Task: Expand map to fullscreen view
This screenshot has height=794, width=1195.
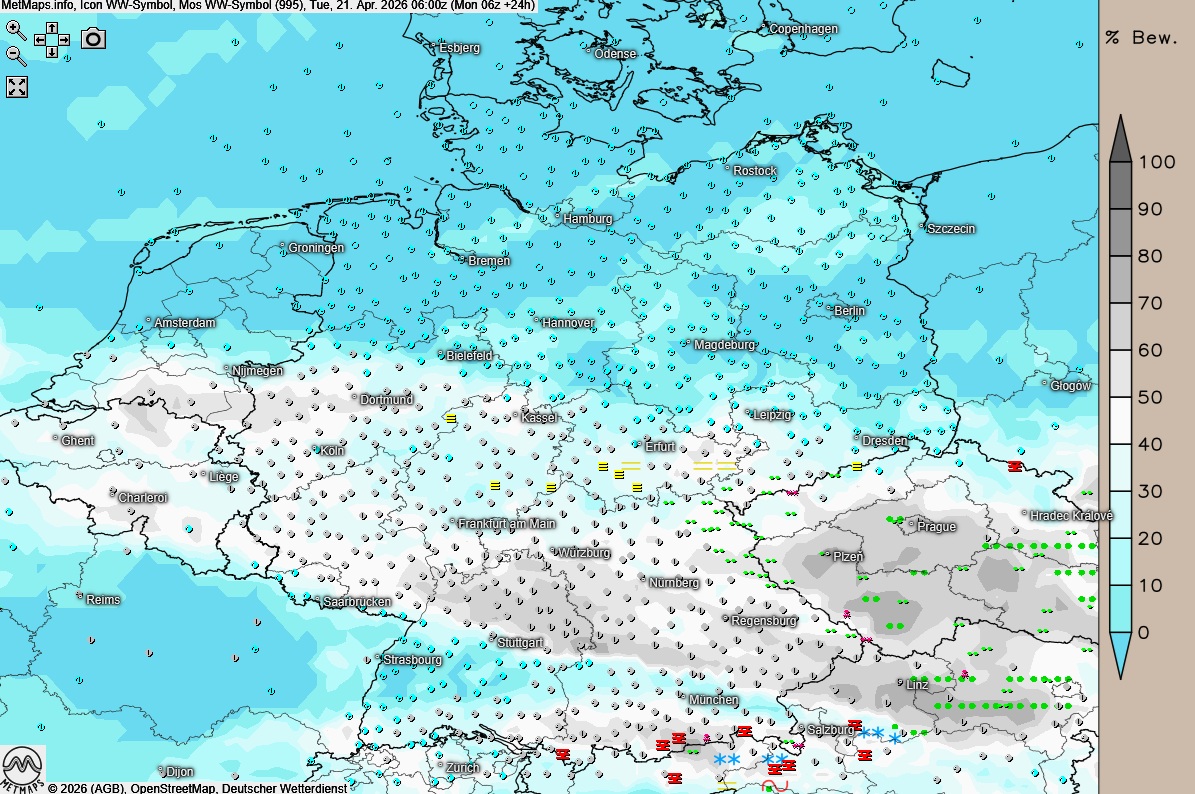Action: click(x=17, y=87)
